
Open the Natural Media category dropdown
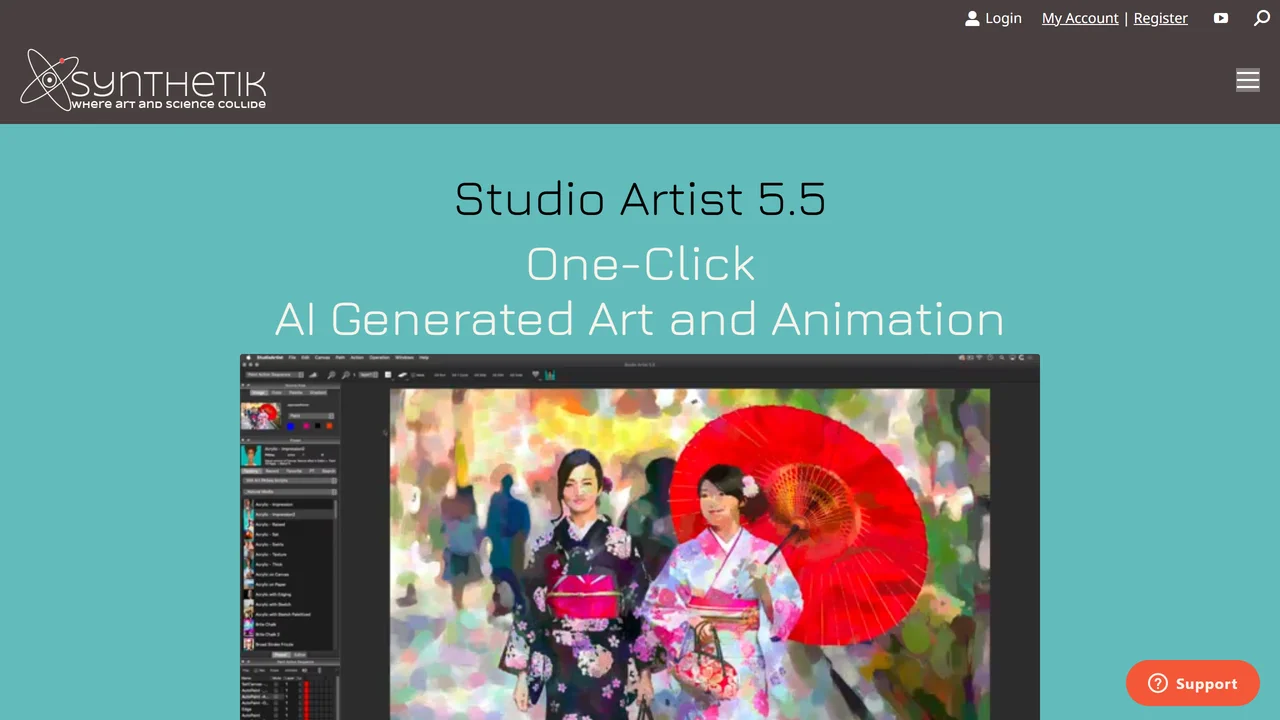coord(290,492)
